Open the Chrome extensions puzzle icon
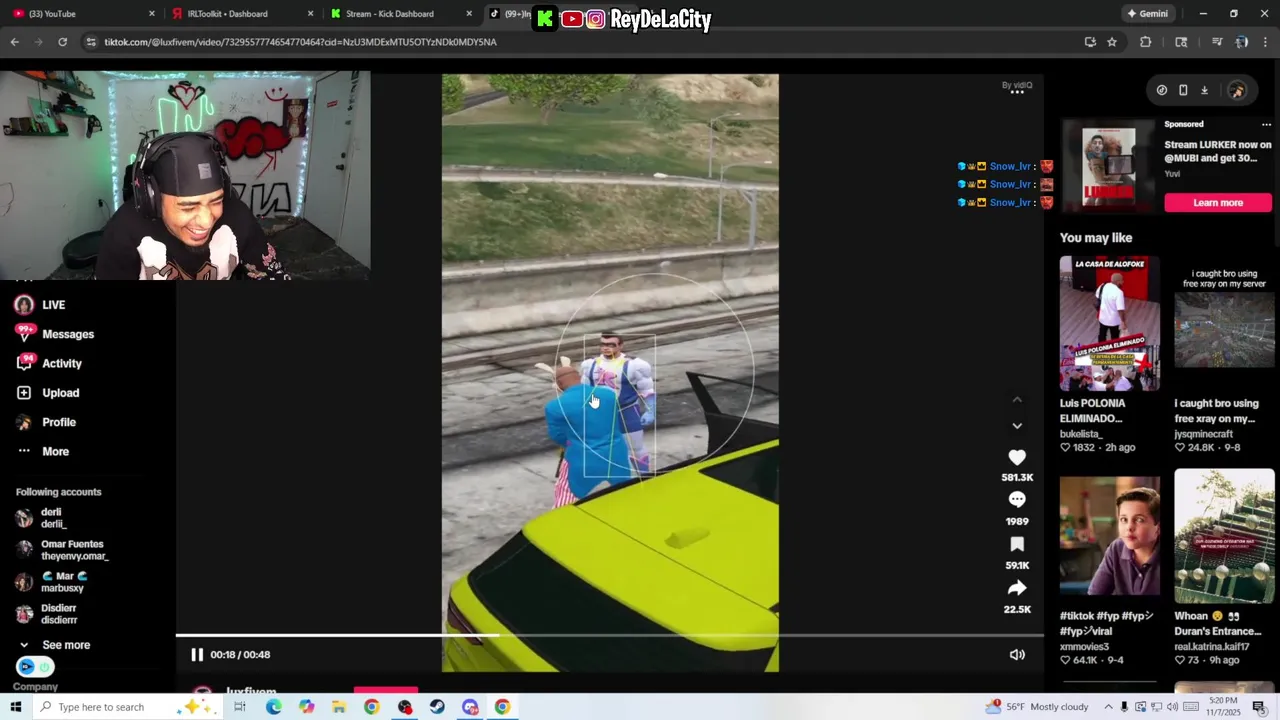Screen dimensions: 1280x720 pyautogui.click(x=1146, y=42)
